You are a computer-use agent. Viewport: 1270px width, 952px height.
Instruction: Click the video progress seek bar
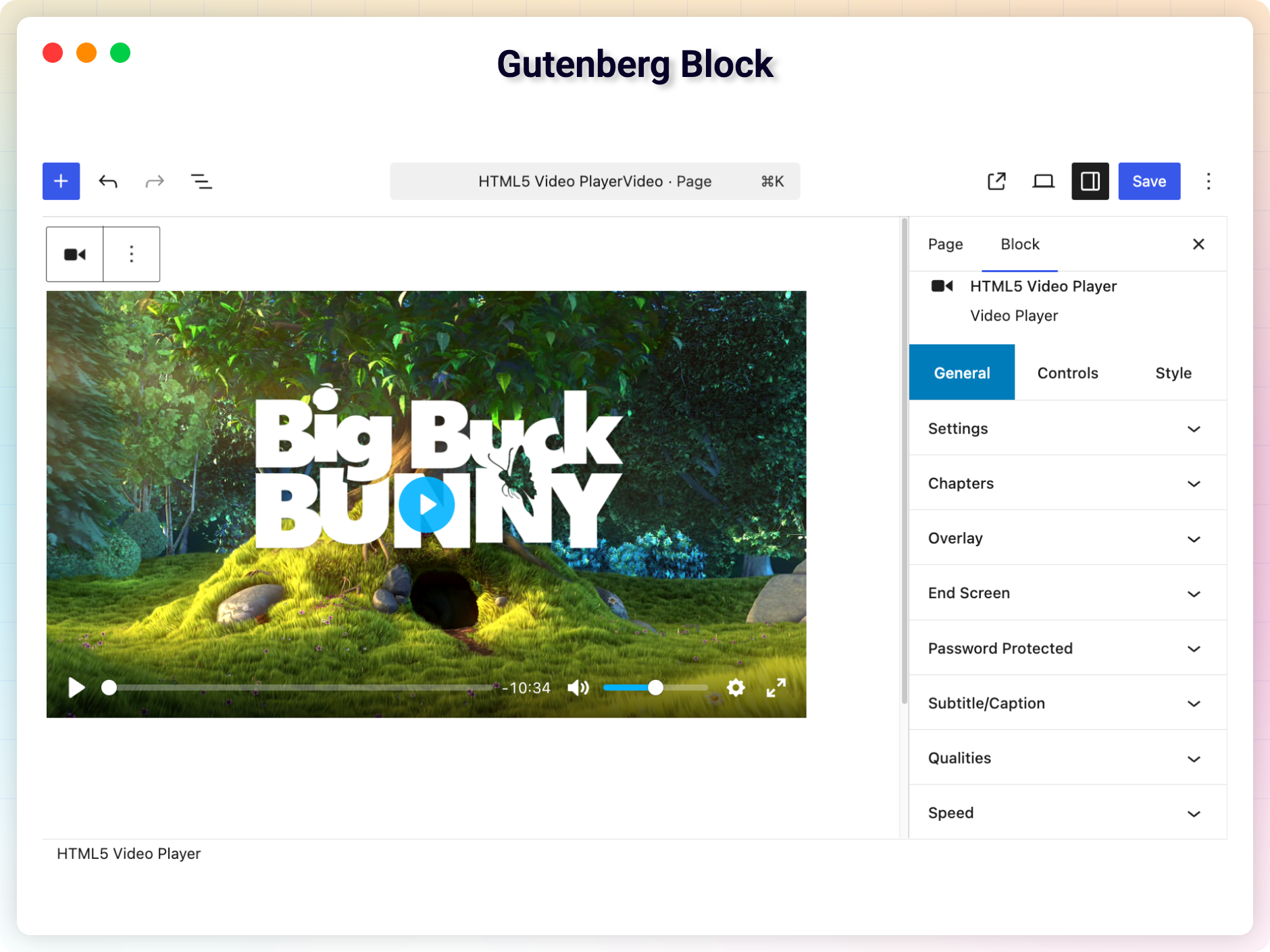point(298,687)
